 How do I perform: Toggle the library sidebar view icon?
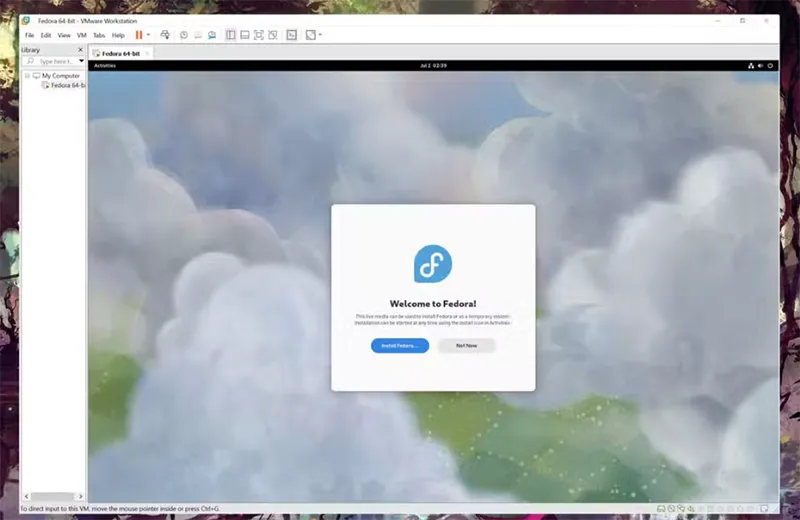tap(231, 35)
